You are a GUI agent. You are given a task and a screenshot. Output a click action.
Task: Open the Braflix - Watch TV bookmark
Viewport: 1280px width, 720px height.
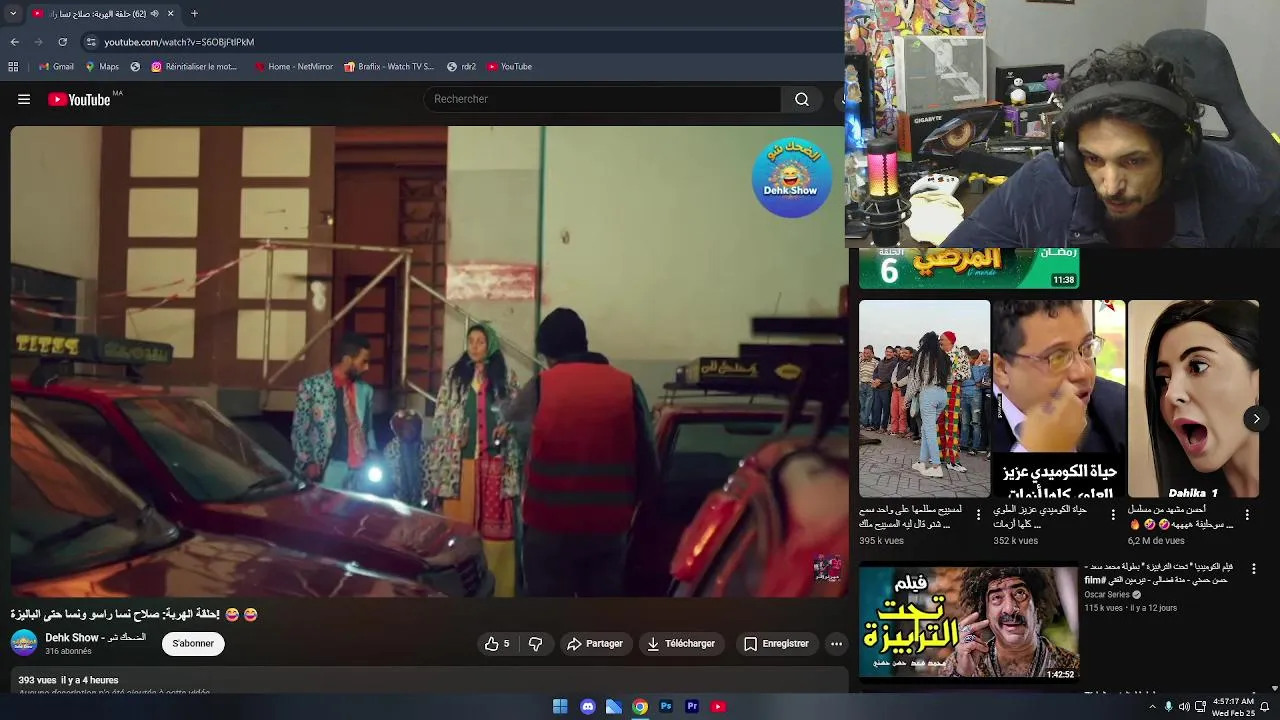tap(389, 67)
